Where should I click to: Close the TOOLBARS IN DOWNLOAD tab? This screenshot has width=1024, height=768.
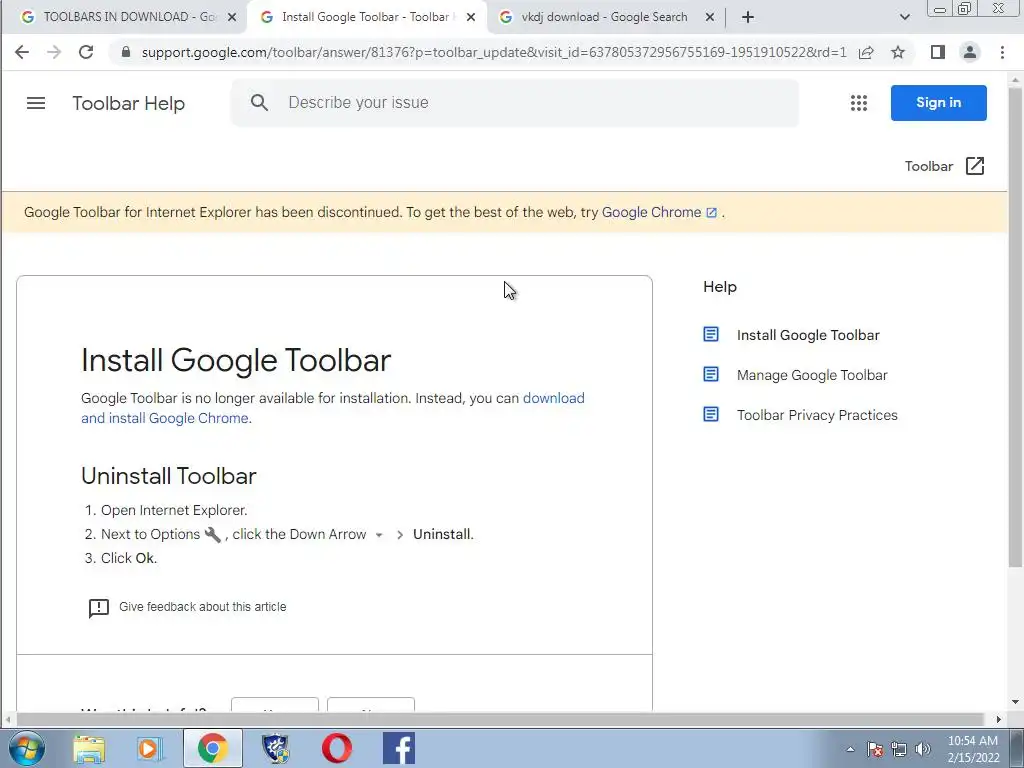231,18
